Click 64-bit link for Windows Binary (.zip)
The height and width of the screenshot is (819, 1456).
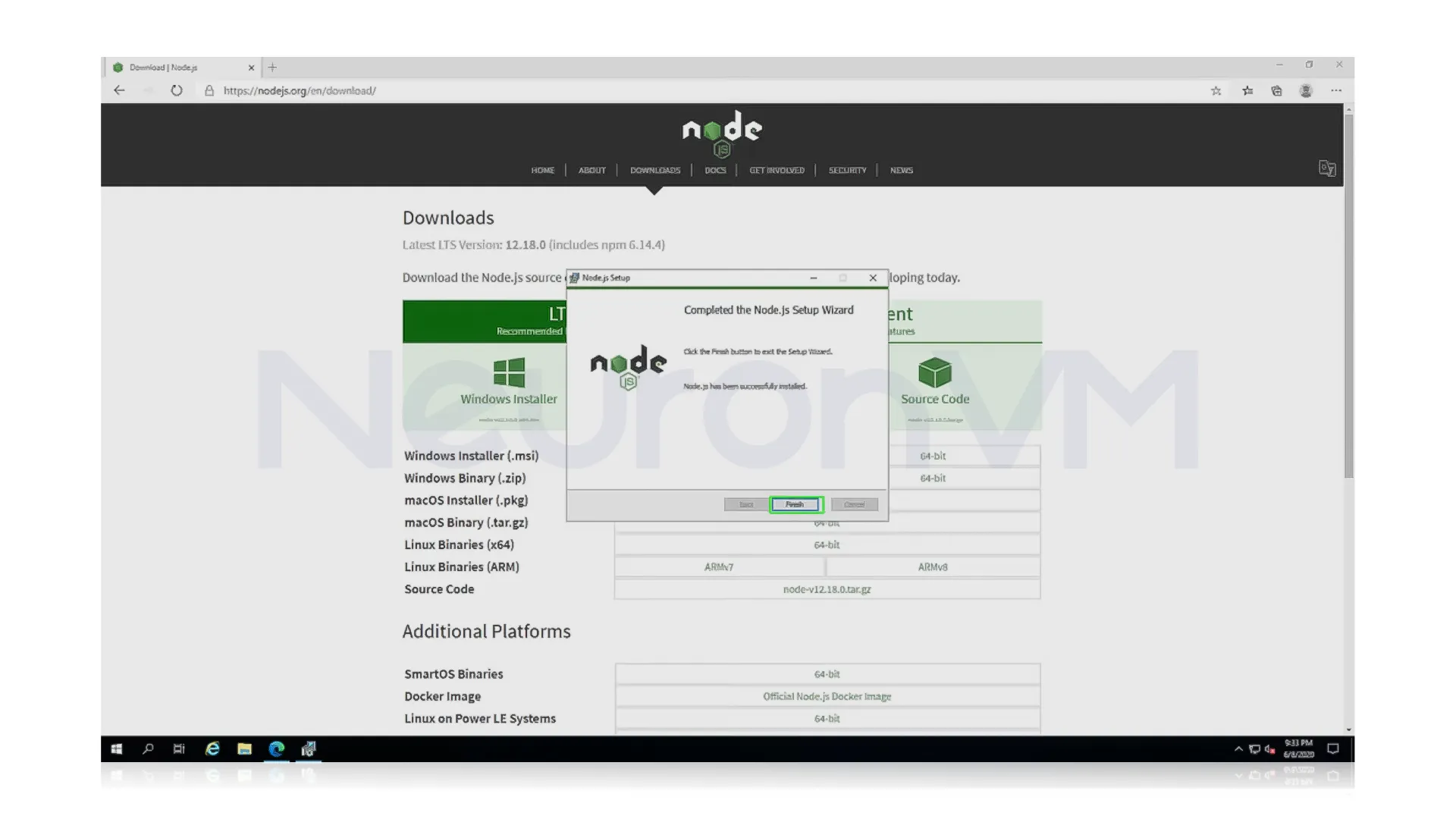[933, 478]
